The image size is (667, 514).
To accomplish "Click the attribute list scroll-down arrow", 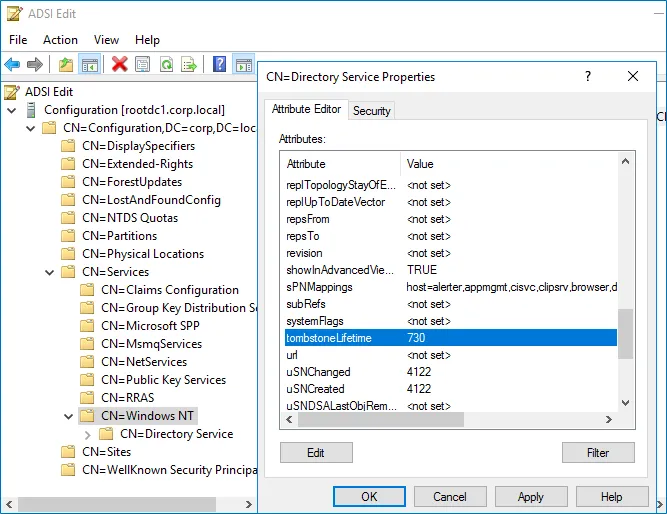I will pyautogui.click(x=625, y=403).
